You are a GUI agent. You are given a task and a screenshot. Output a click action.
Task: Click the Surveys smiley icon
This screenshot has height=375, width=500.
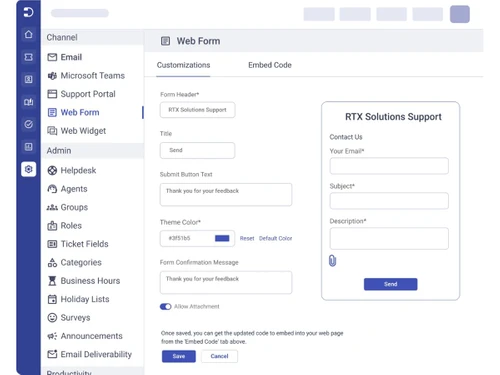(52, 317)
